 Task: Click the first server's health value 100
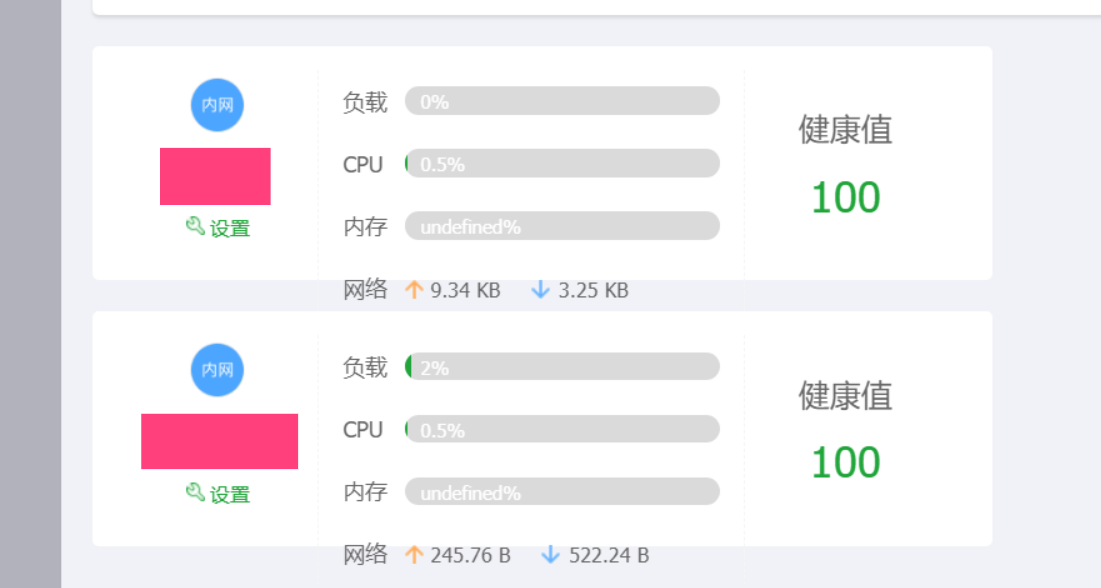pyautogui.click(x=845, y=197)
